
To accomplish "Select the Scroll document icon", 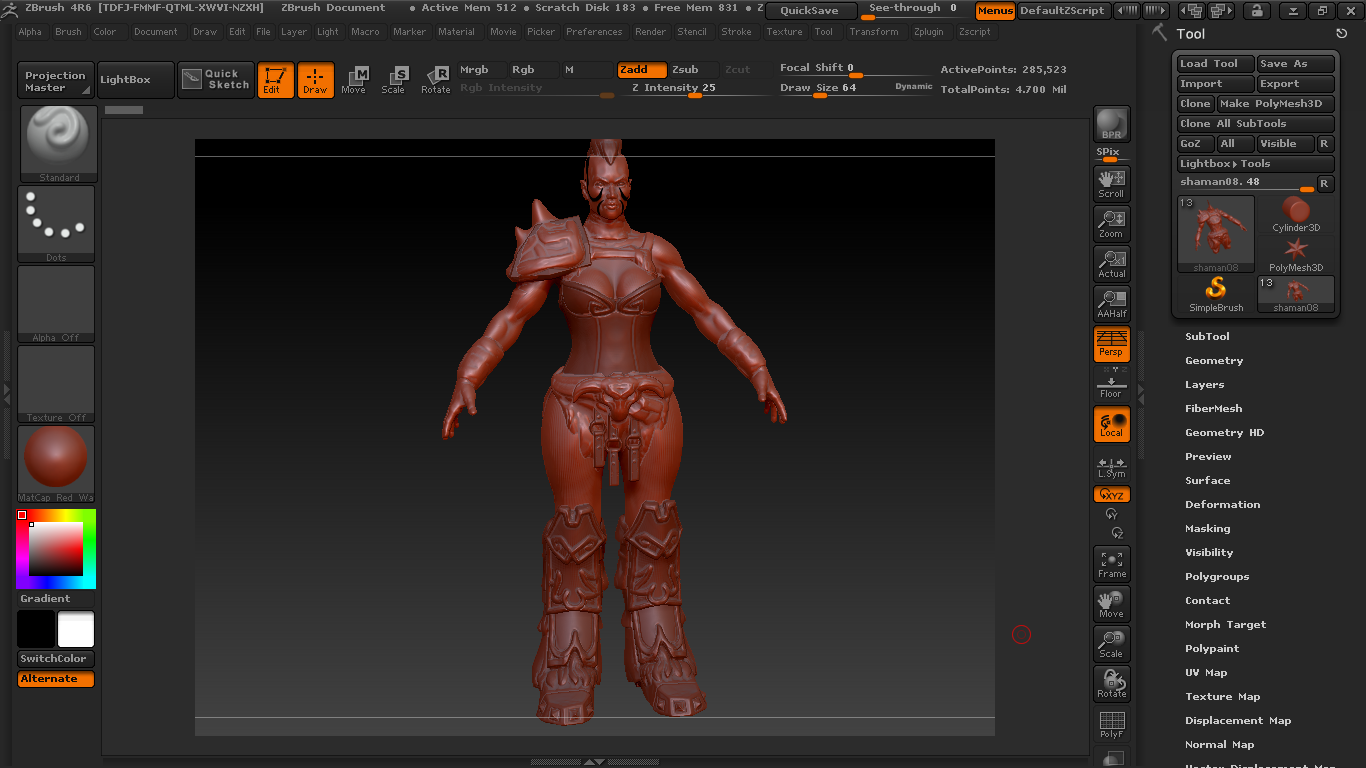I will 1111,183.
